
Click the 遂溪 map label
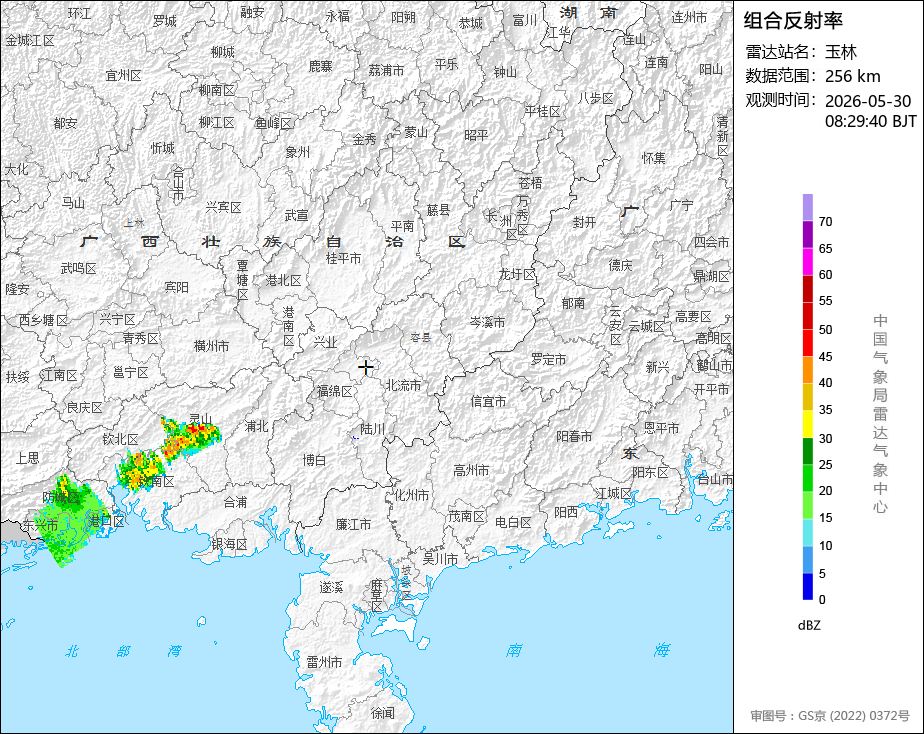click(x=331, y=587)
